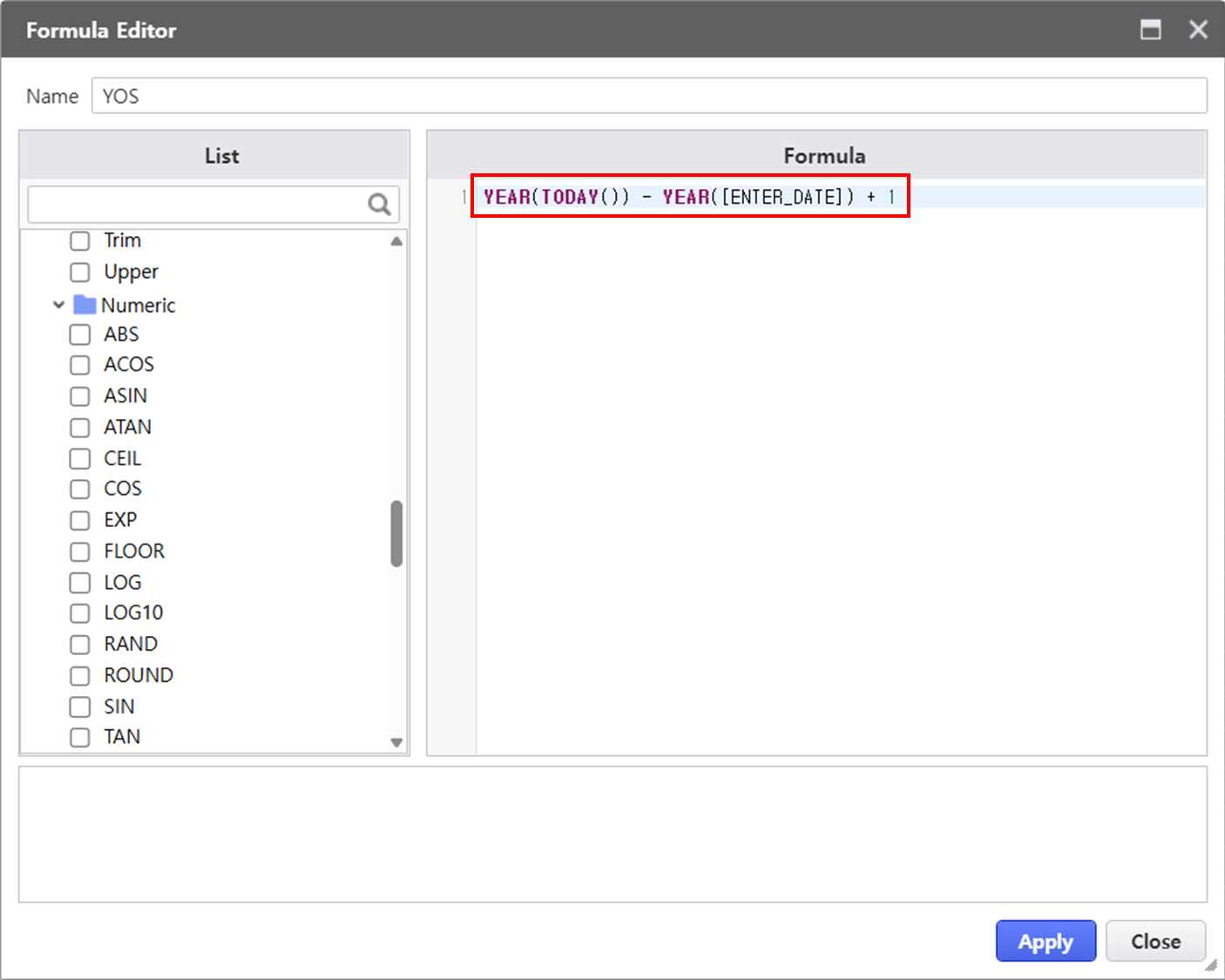Select the "Numeric" folder label
Screen dimensions: 1225x980
tap(138, 305)
